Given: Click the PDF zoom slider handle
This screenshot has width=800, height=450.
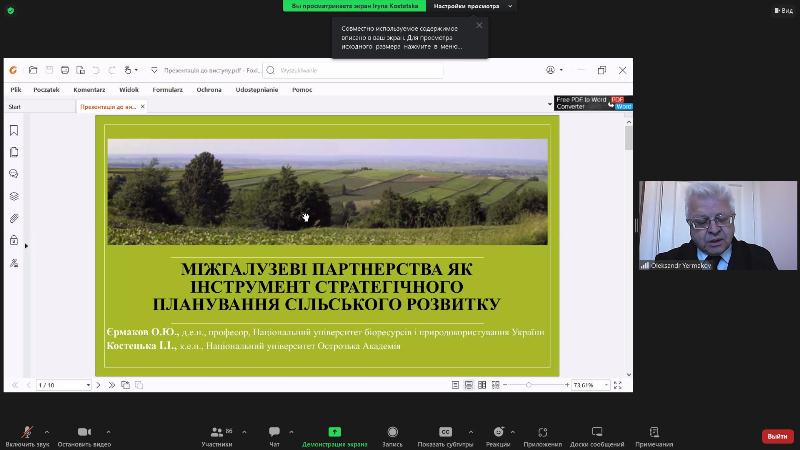Looking at the screenshot, I should click(529, 385).
